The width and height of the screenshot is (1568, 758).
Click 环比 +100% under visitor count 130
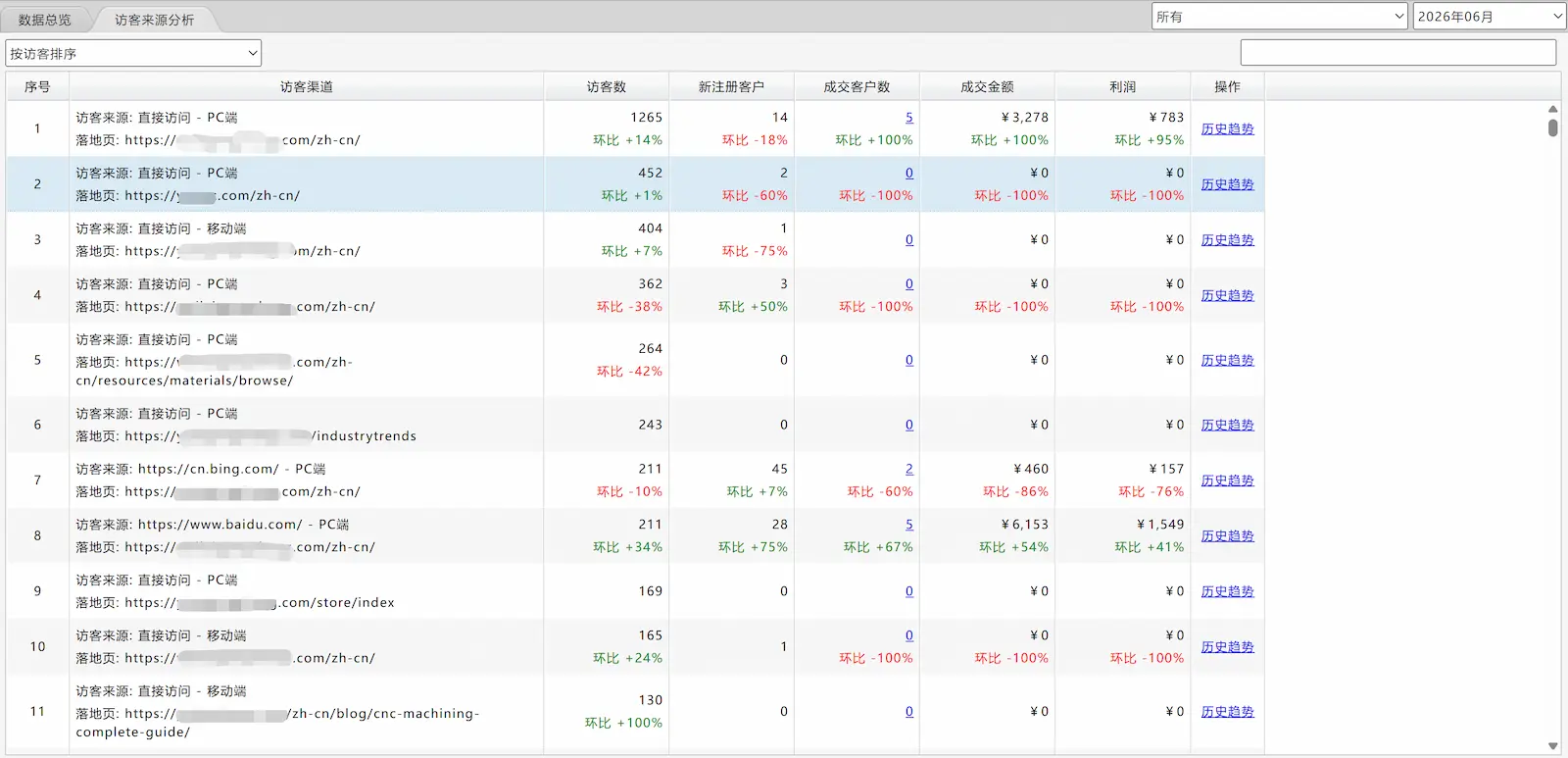pyautogui.click(x=624, y=724)
